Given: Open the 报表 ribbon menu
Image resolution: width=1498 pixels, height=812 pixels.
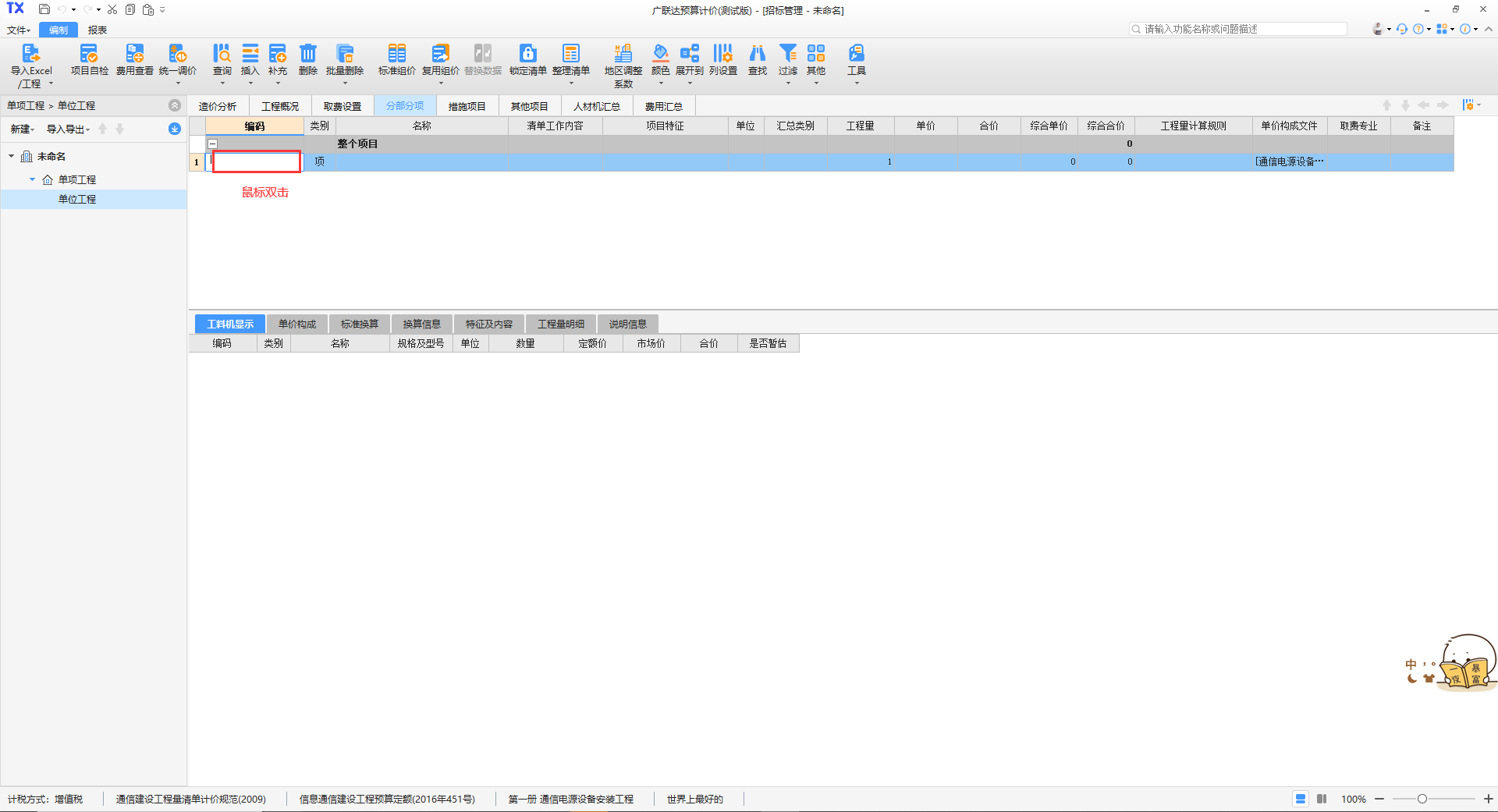Looking at the screenshot, I should tap(98, 30).
